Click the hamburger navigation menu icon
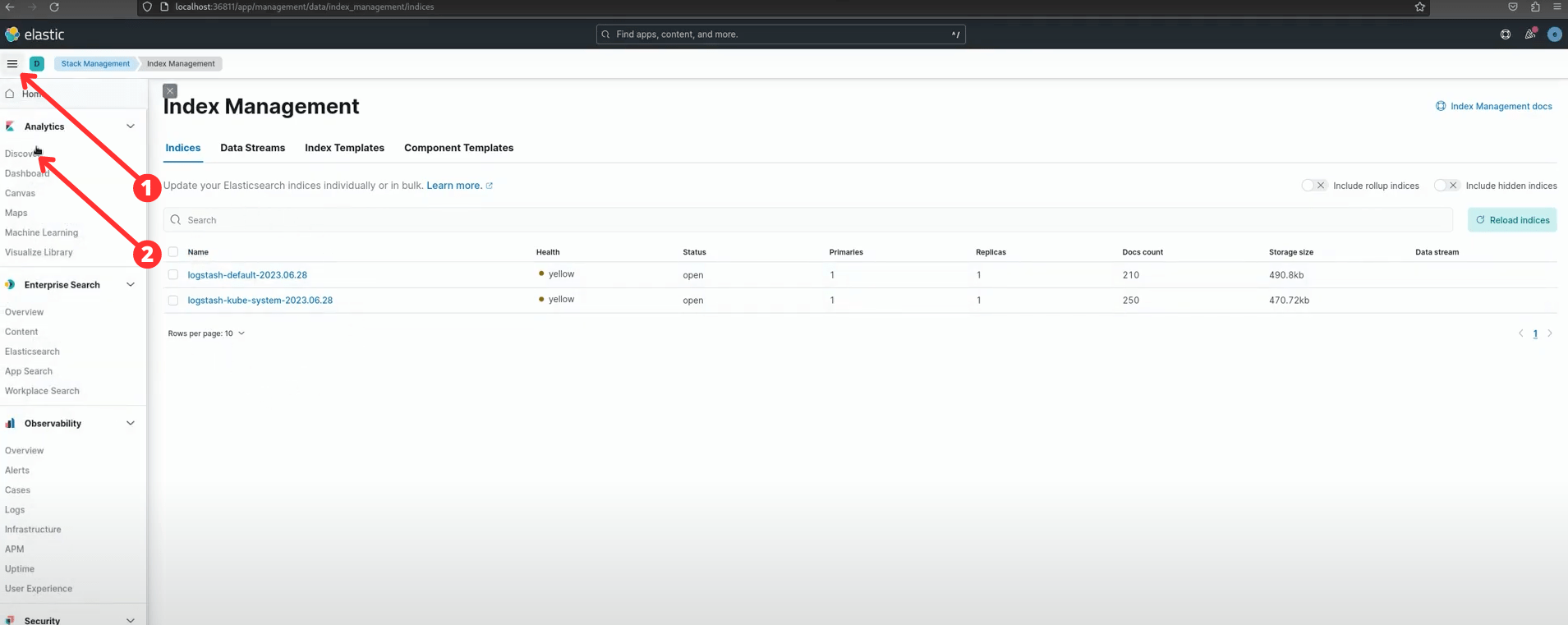Screen dimensions: 1568x625 point(12,63)
